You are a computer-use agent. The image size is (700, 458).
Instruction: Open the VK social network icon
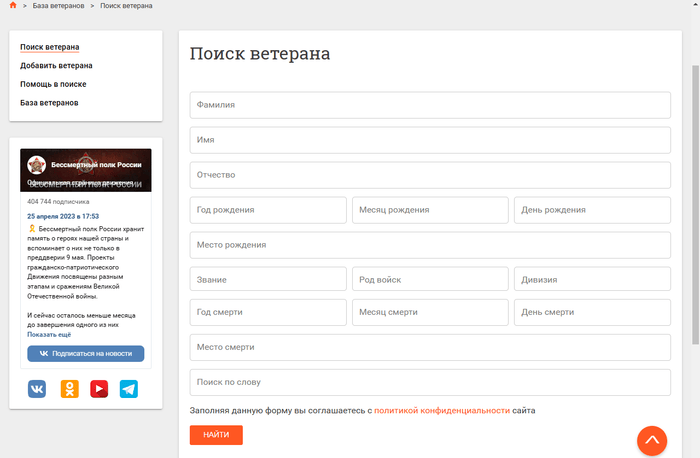coord(37,389)
